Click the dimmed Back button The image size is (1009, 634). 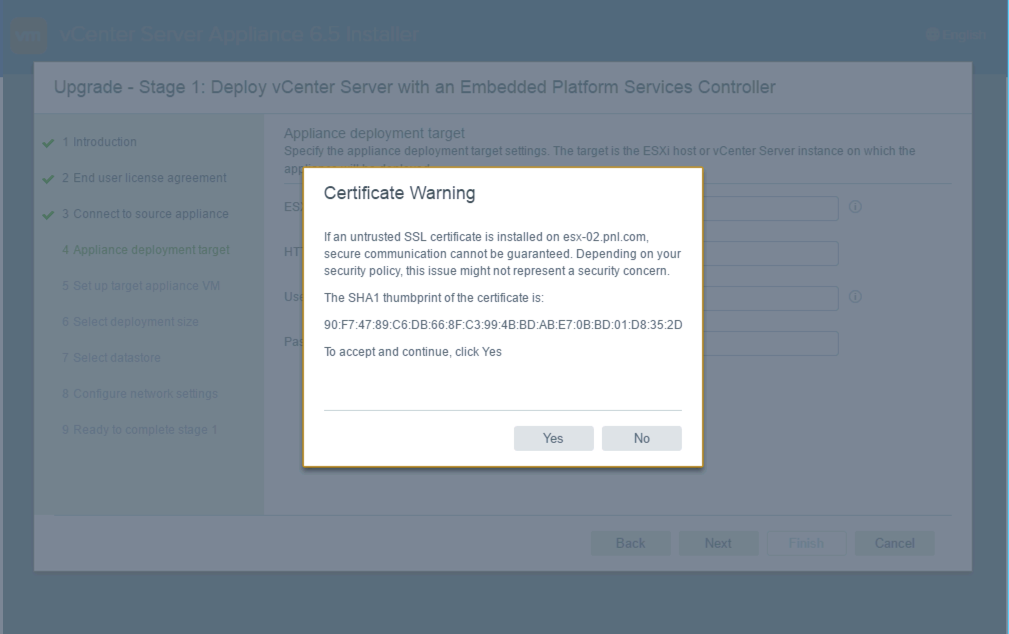tap(631, 543)
